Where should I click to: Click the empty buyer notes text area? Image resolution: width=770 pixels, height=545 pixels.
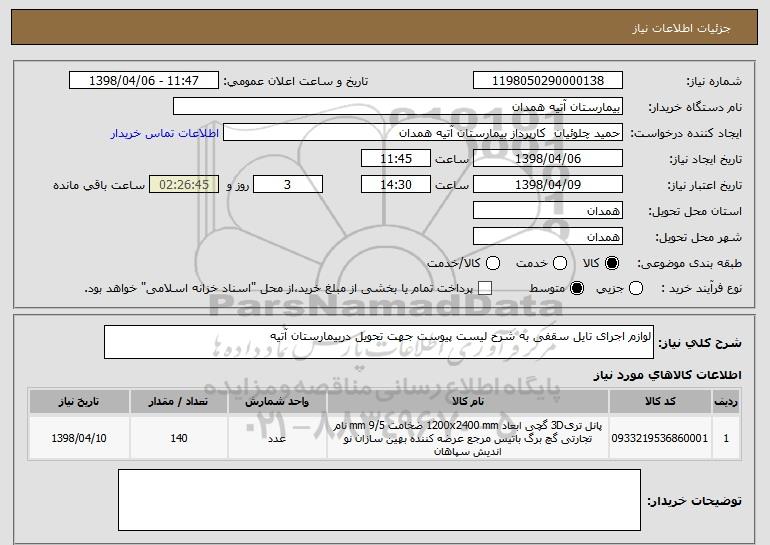pos(379,500)
